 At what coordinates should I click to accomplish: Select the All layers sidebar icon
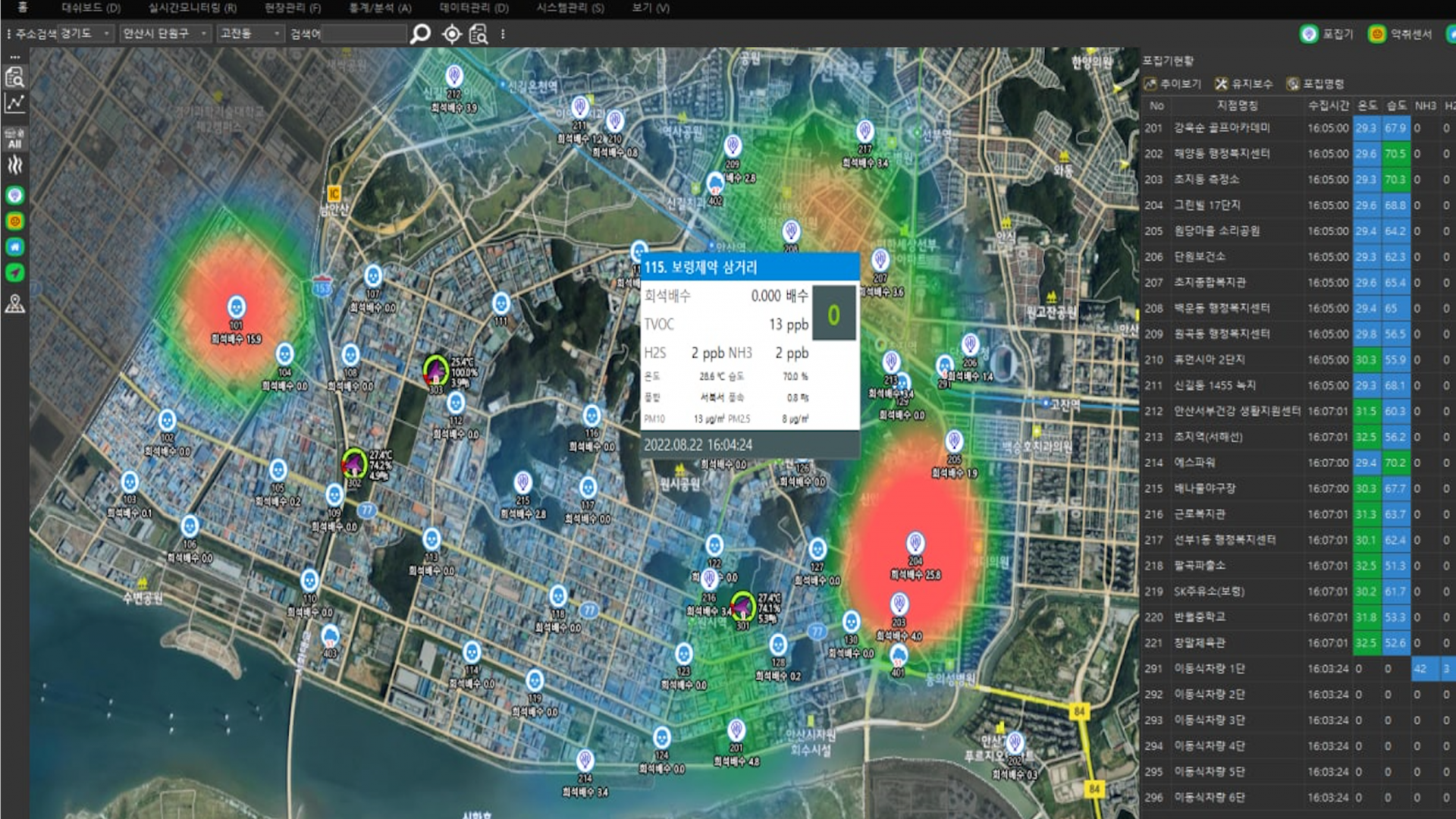[x=14, y=139]
